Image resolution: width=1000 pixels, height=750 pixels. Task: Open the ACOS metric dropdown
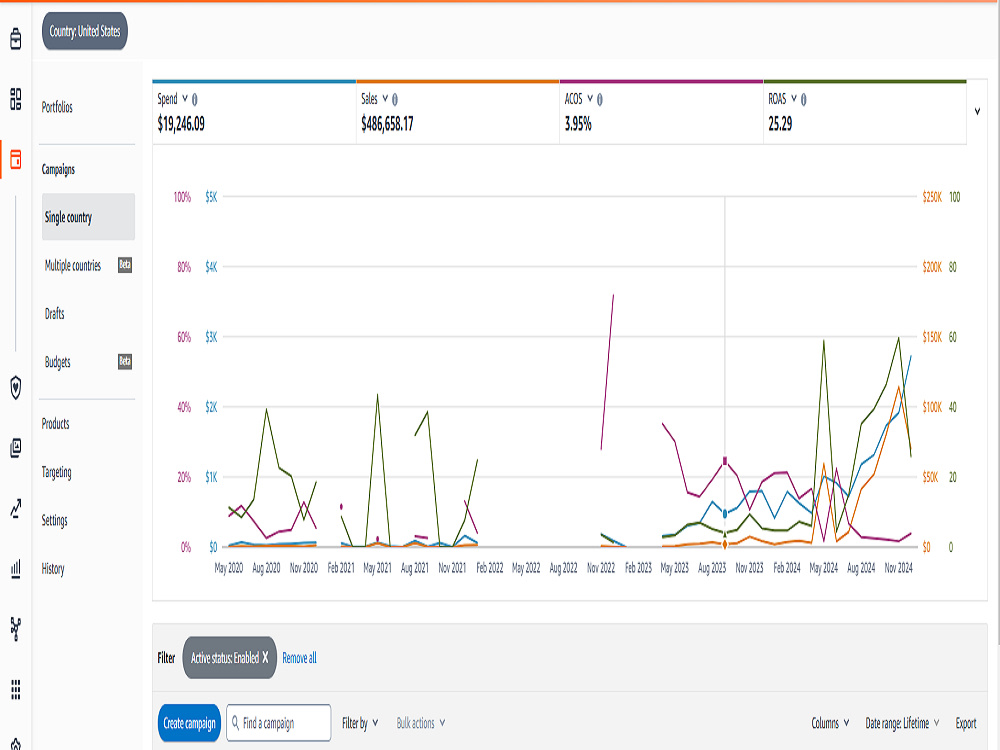[590, 98]
